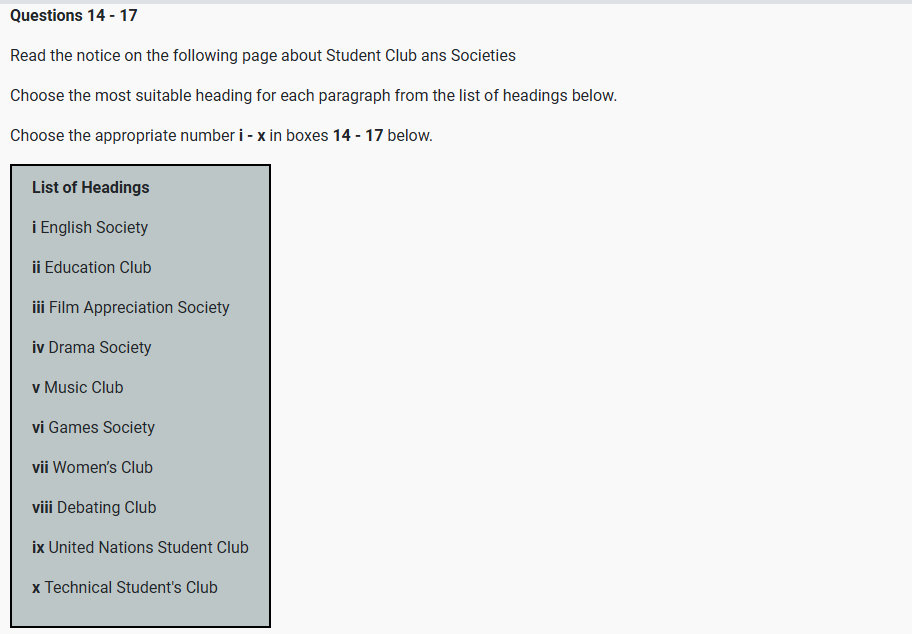Click the roman numeral 'iii' before Film Appreciation
The image size is (912, 634).
pyautogui.click(x=38, y=307)
